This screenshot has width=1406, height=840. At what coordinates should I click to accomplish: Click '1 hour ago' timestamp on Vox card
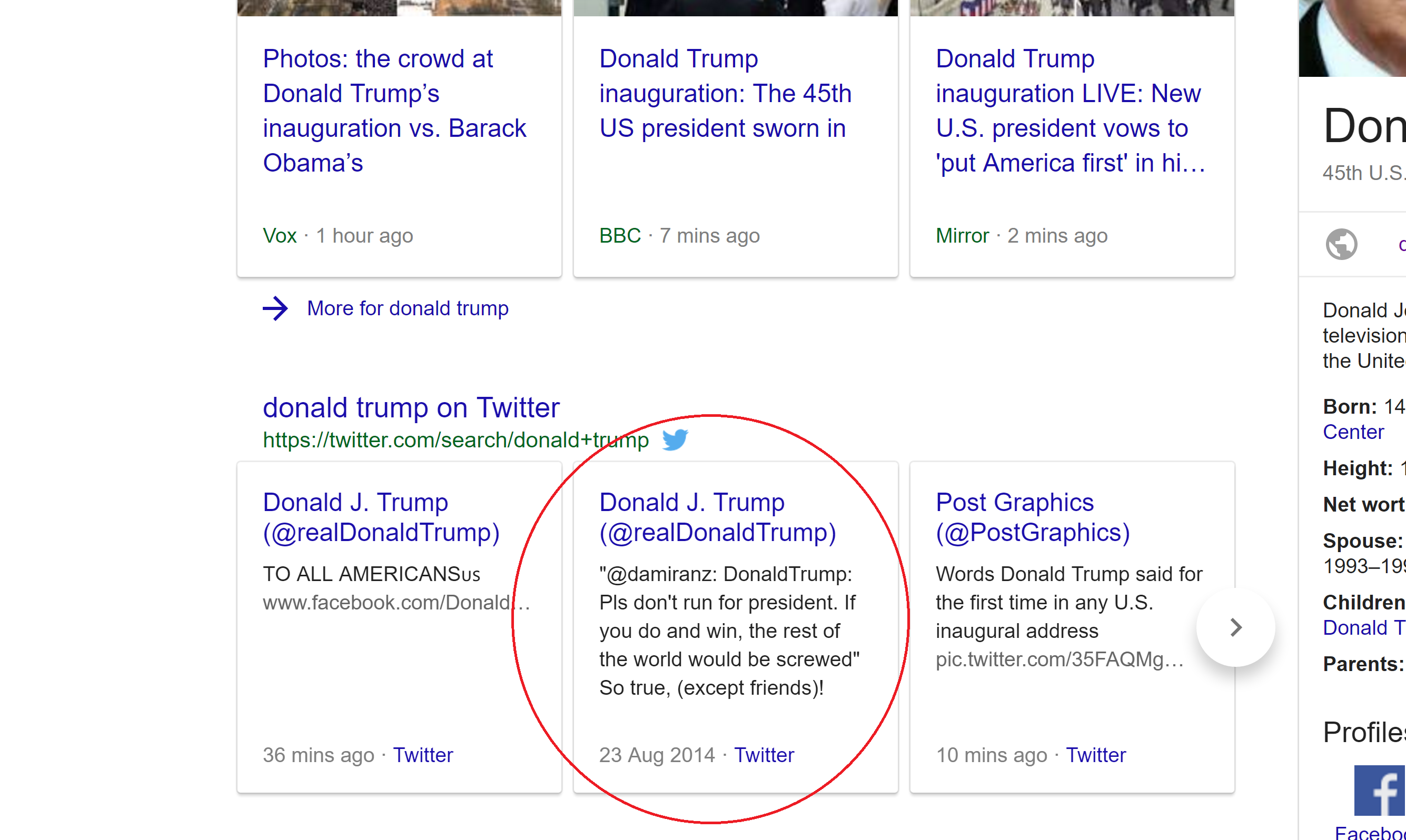click(365, 235)
